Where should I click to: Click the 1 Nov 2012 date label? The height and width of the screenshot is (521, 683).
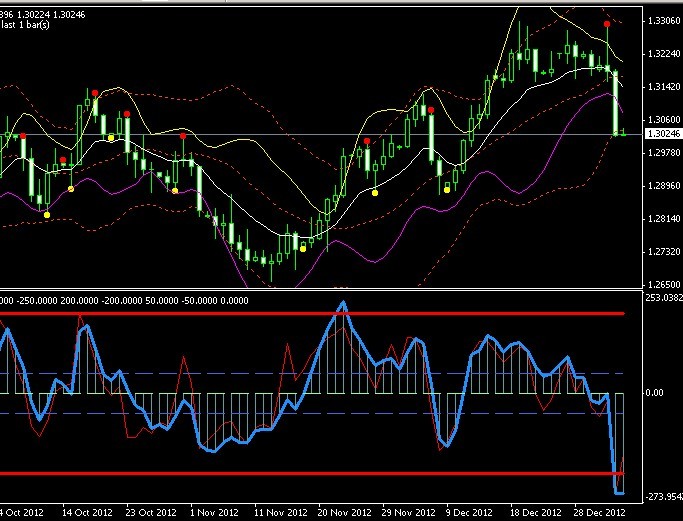217,511
